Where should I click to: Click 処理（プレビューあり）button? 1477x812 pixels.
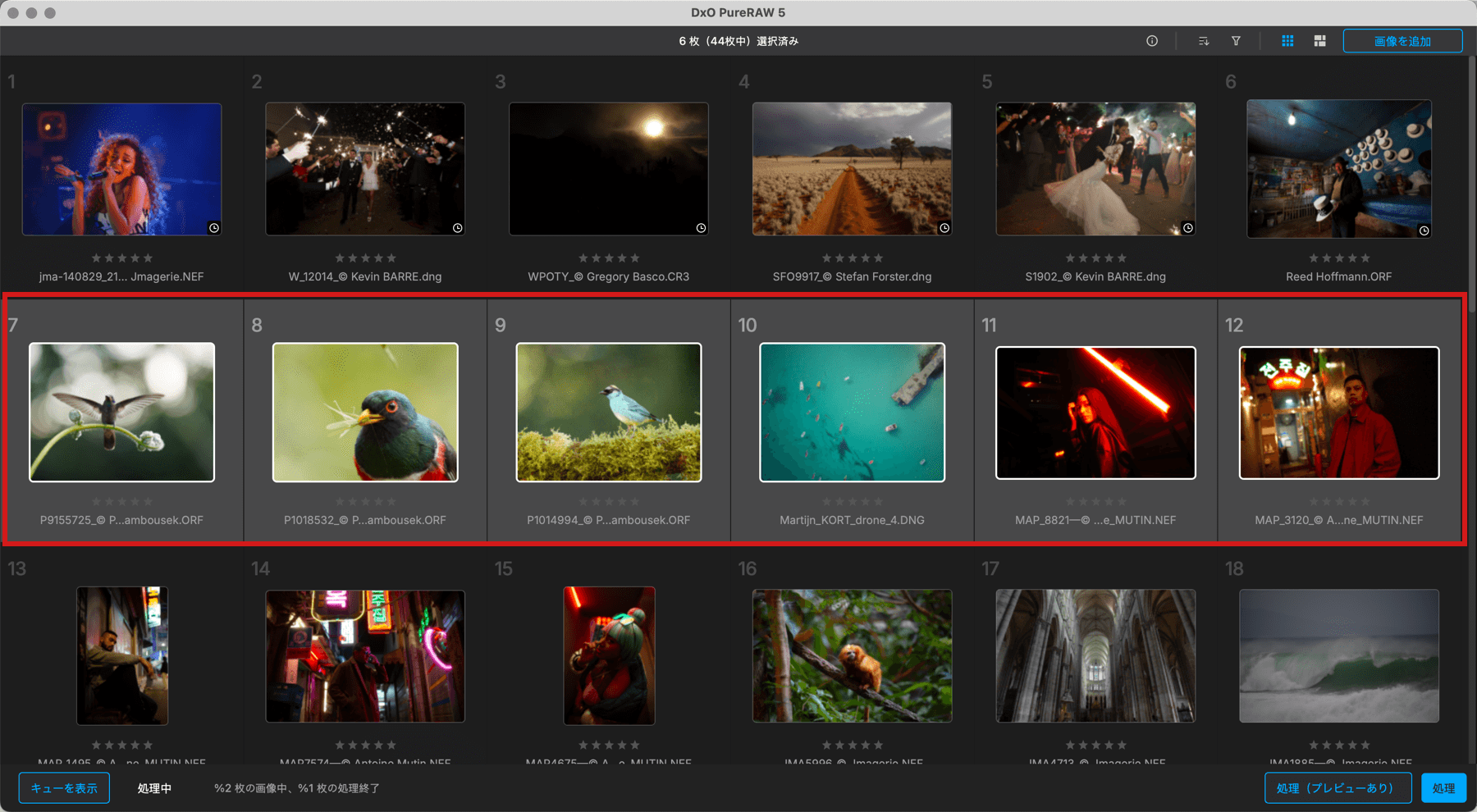coord(1338,788)
